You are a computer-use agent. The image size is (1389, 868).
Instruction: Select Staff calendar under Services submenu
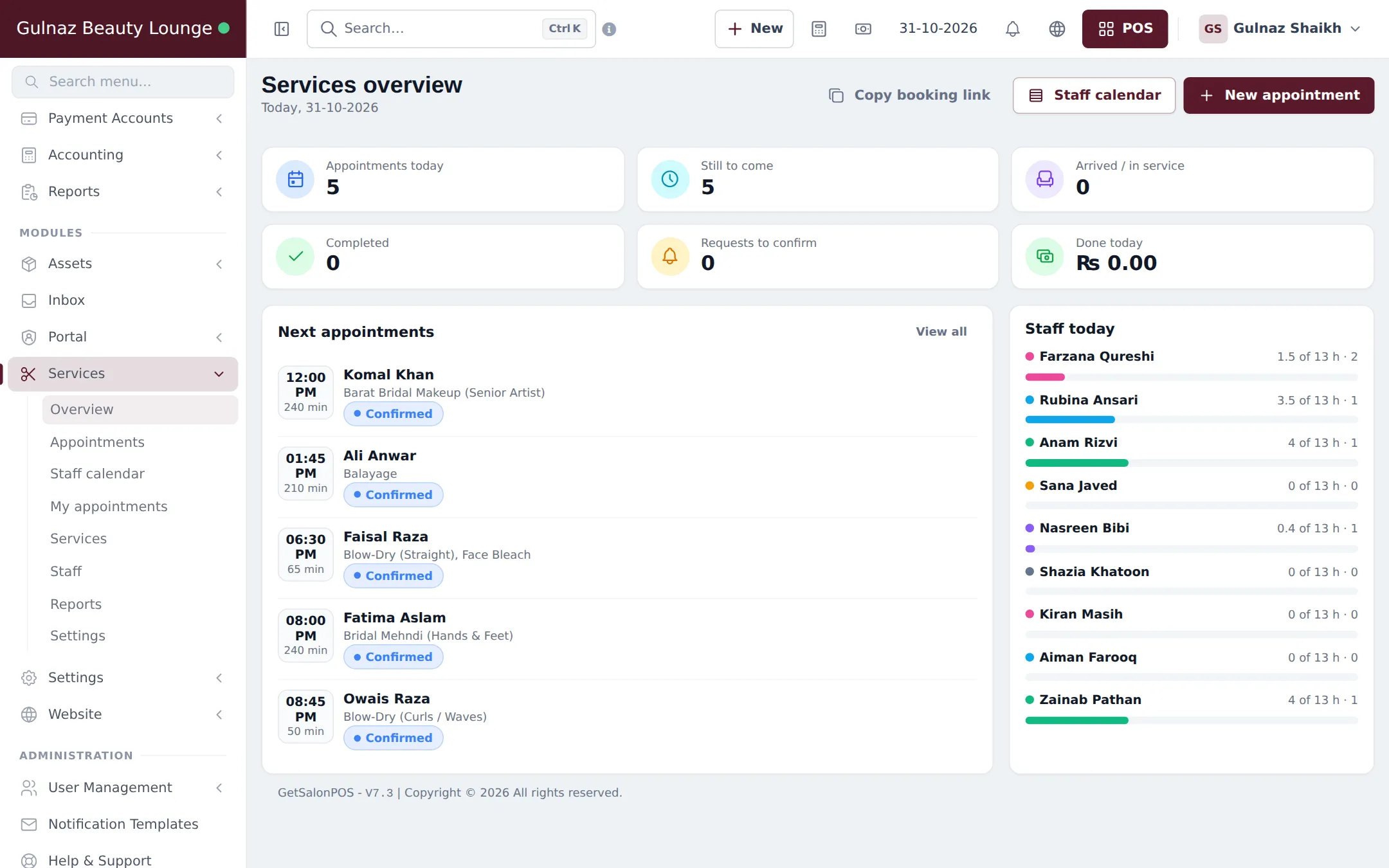(x=97, y=474)
